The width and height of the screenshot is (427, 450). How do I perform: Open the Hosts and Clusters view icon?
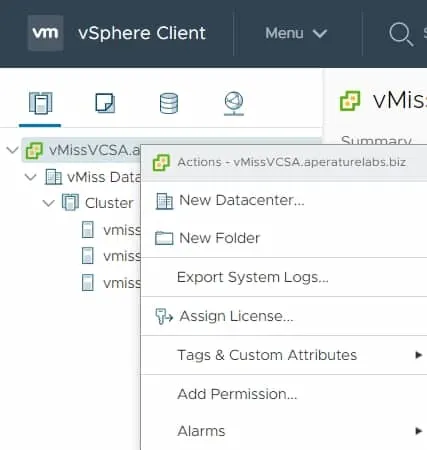pos(40,103)
